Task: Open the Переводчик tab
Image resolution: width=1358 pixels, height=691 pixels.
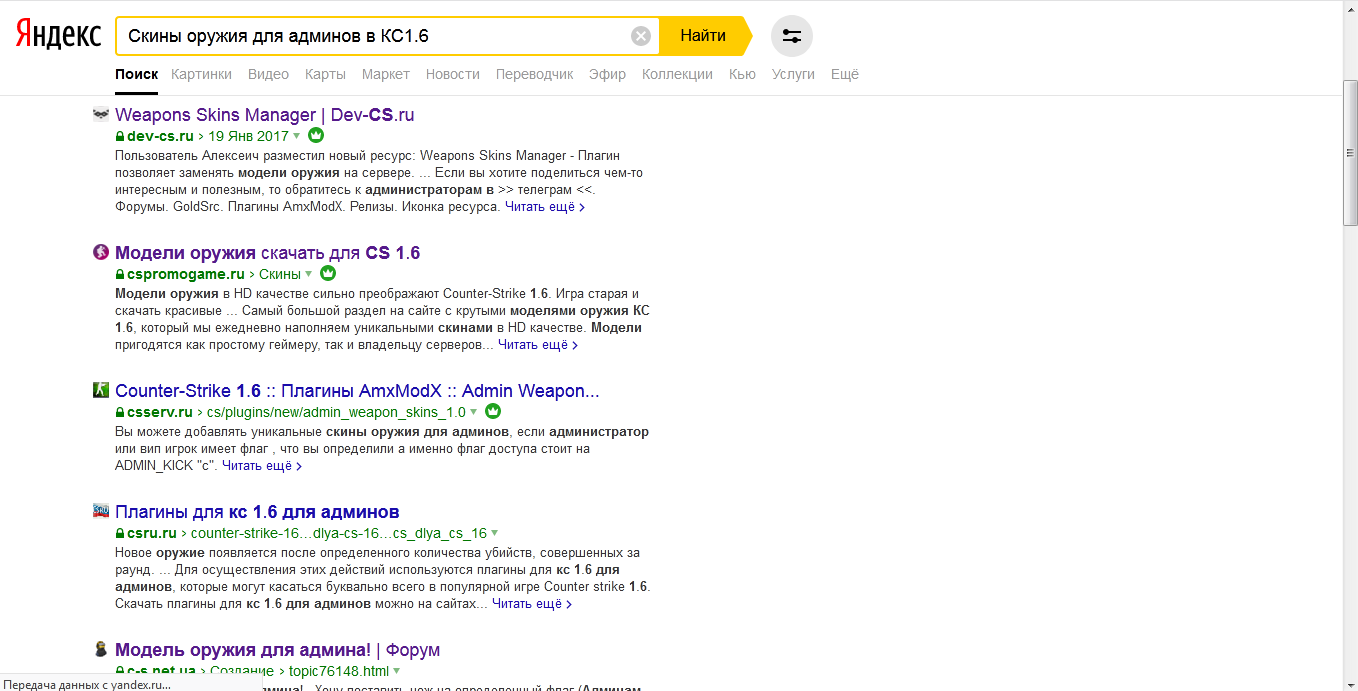Action: tap(535, 74)
